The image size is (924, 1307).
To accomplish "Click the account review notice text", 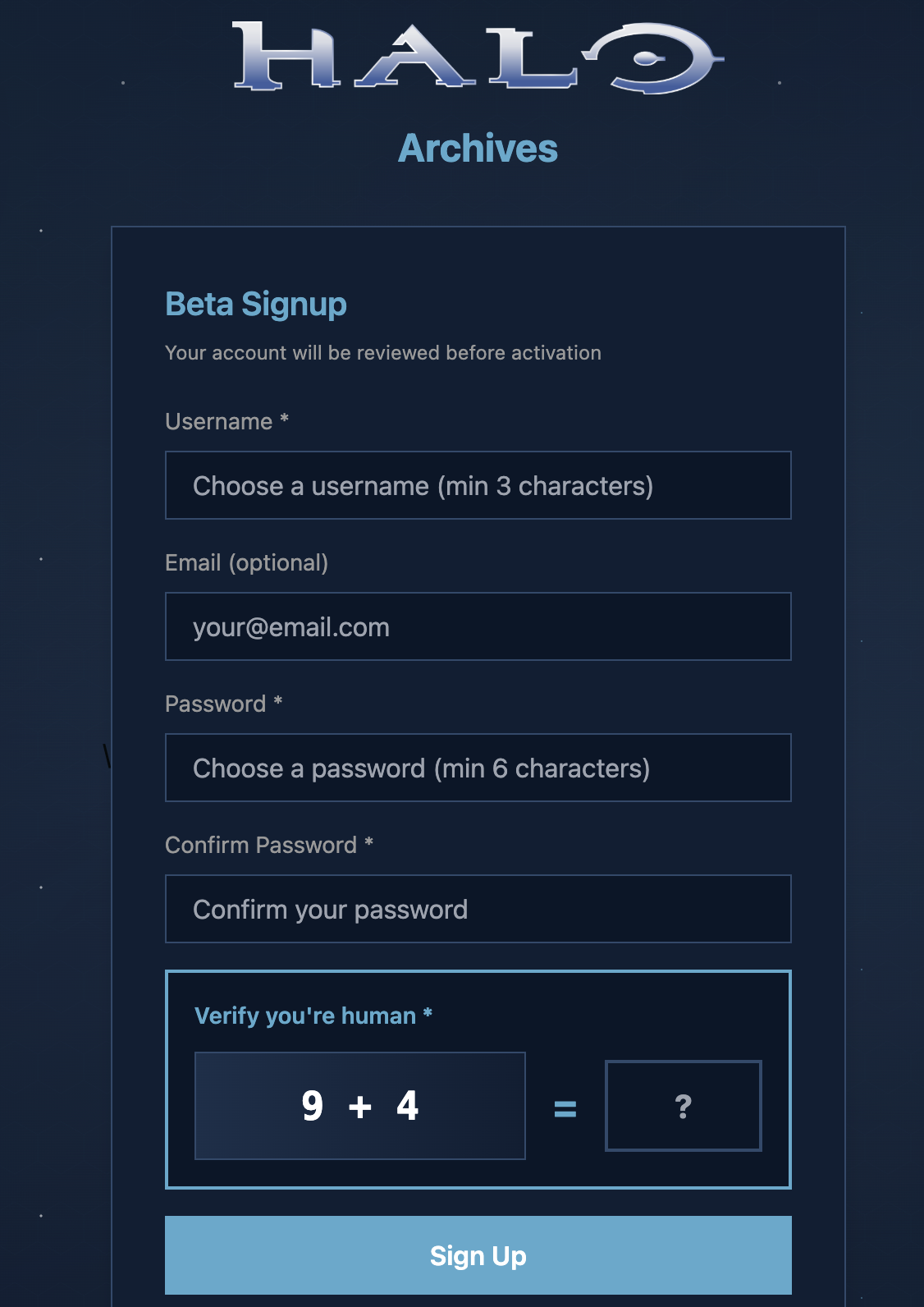I will pyautogui.click(x=382, y=352).
